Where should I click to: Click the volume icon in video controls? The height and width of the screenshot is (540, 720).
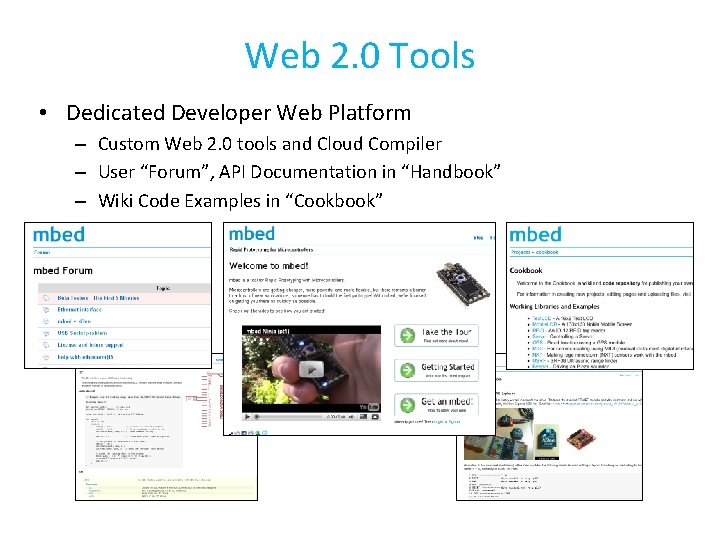pyautogui.click(x=351, y=417)
